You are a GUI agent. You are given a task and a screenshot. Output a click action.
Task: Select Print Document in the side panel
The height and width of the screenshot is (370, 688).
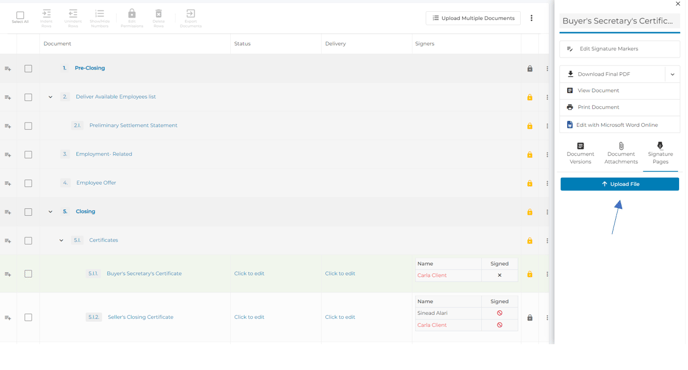620,107
